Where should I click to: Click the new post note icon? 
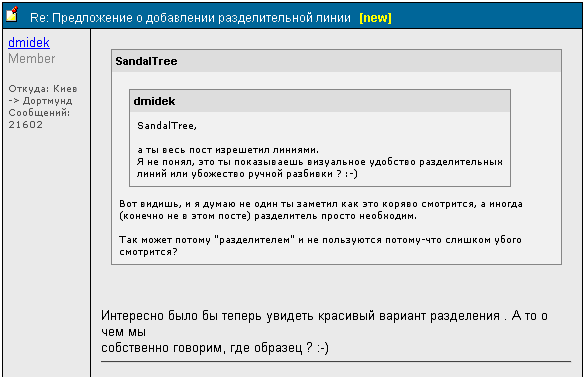[x=12, y=14]
